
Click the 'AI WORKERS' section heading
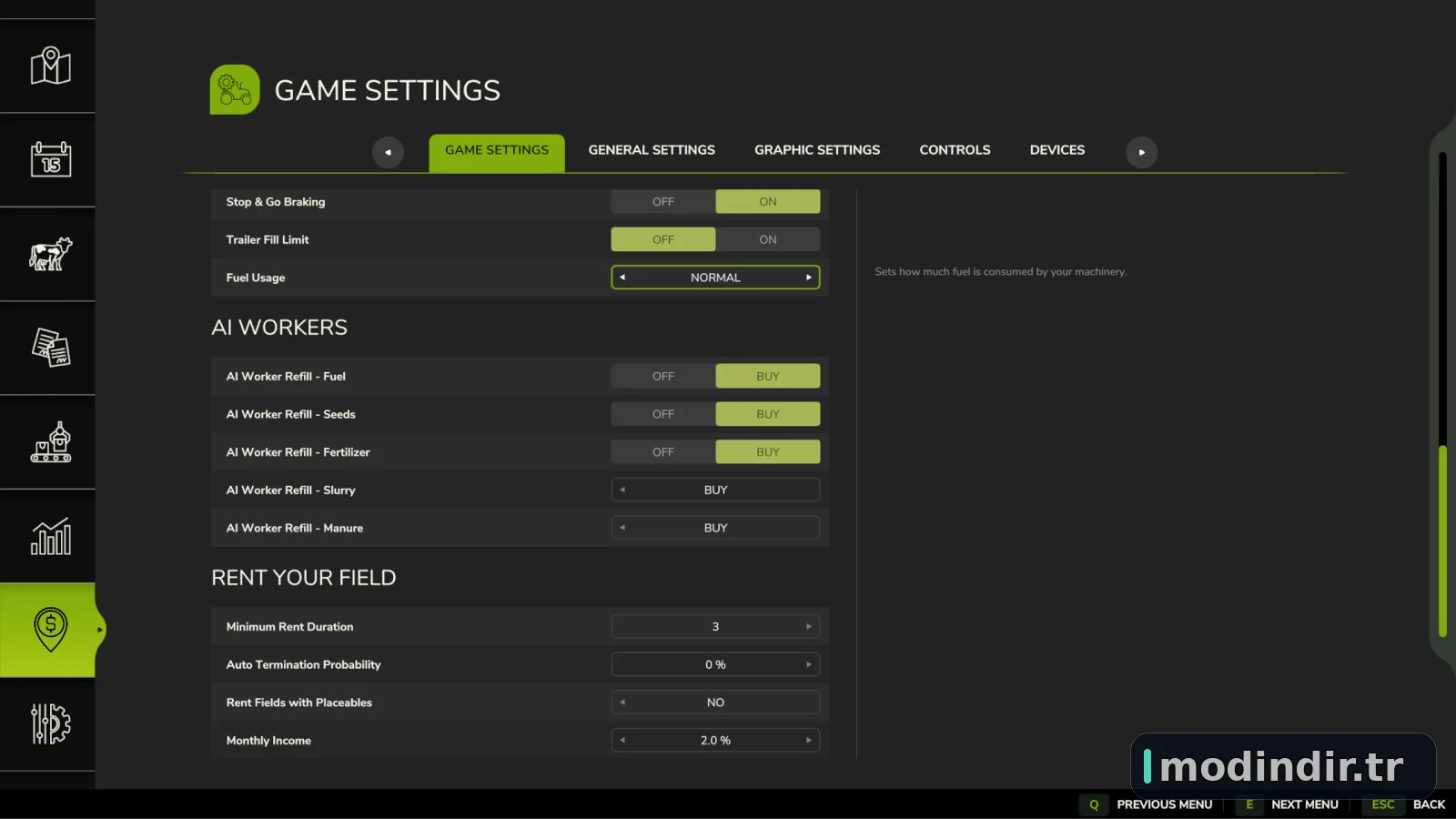[x=279, y=328]
